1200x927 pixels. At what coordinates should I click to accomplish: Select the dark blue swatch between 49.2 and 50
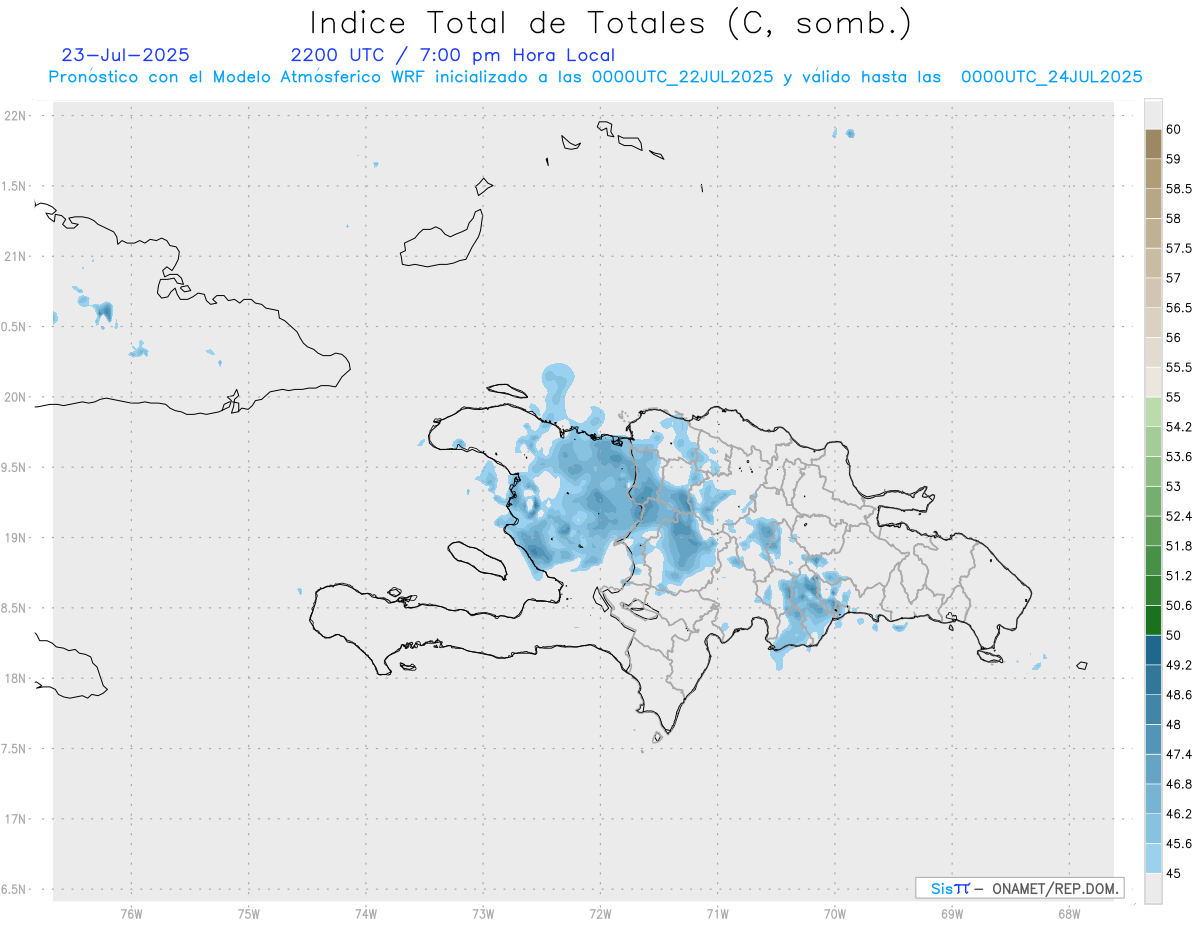pyautogui.click(x=1153, y=650)
